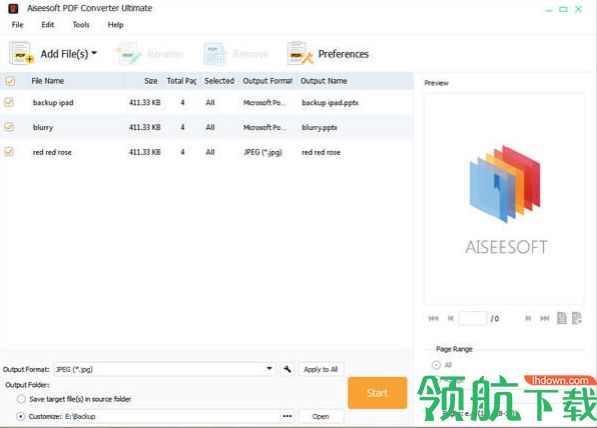Click the Add File(s) PDF icon
The width and height of the screenshot is (597, 428).
21,54
